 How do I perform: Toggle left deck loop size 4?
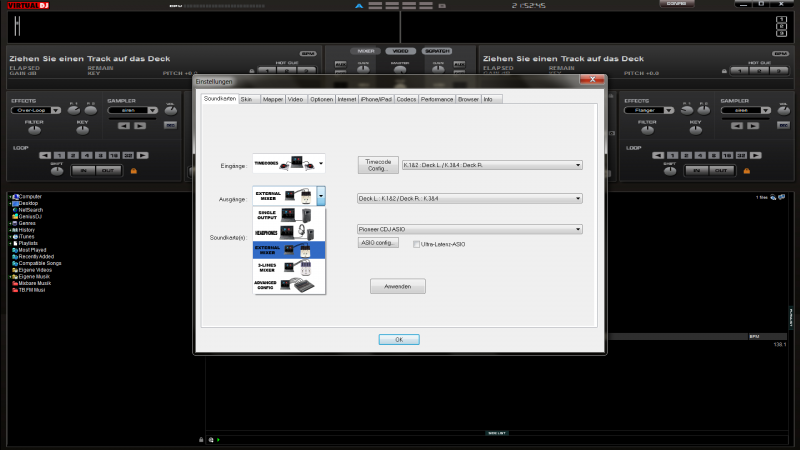tap(87, 155)
